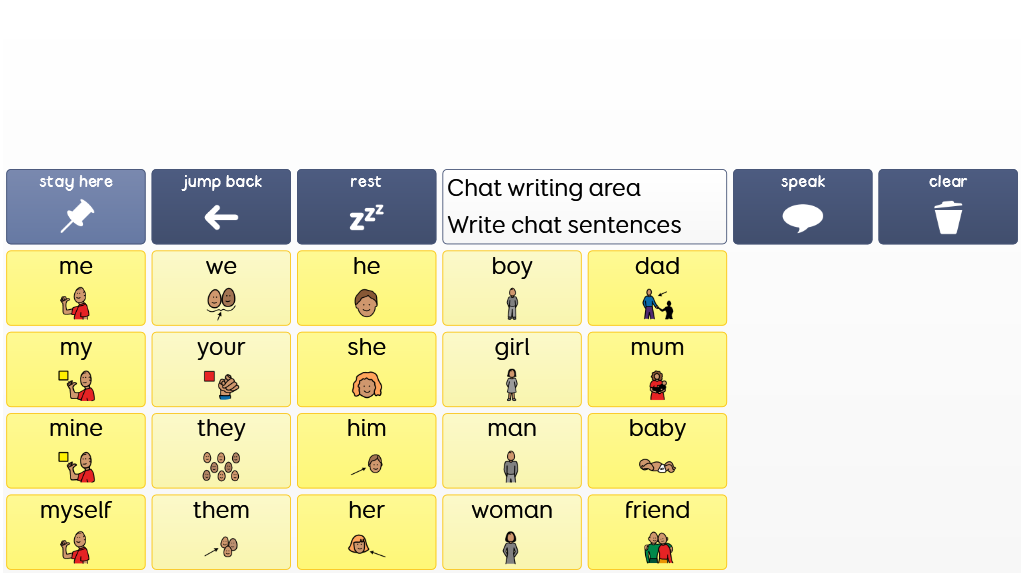Click inside the chat writing area
The image size is (1024, 576).
pos(584,206)
